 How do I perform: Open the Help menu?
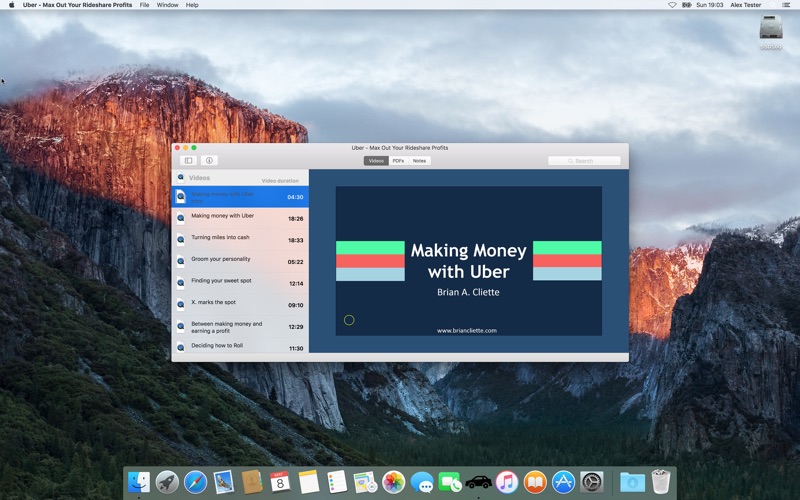[x=192, y=5]
